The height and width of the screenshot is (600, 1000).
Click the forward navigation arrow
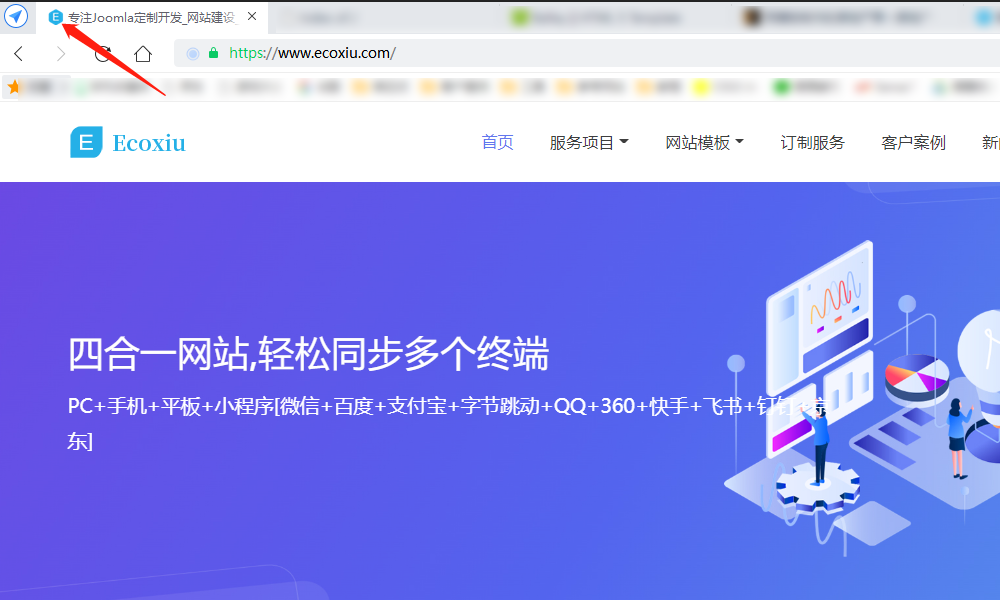(x=61, y=54)
